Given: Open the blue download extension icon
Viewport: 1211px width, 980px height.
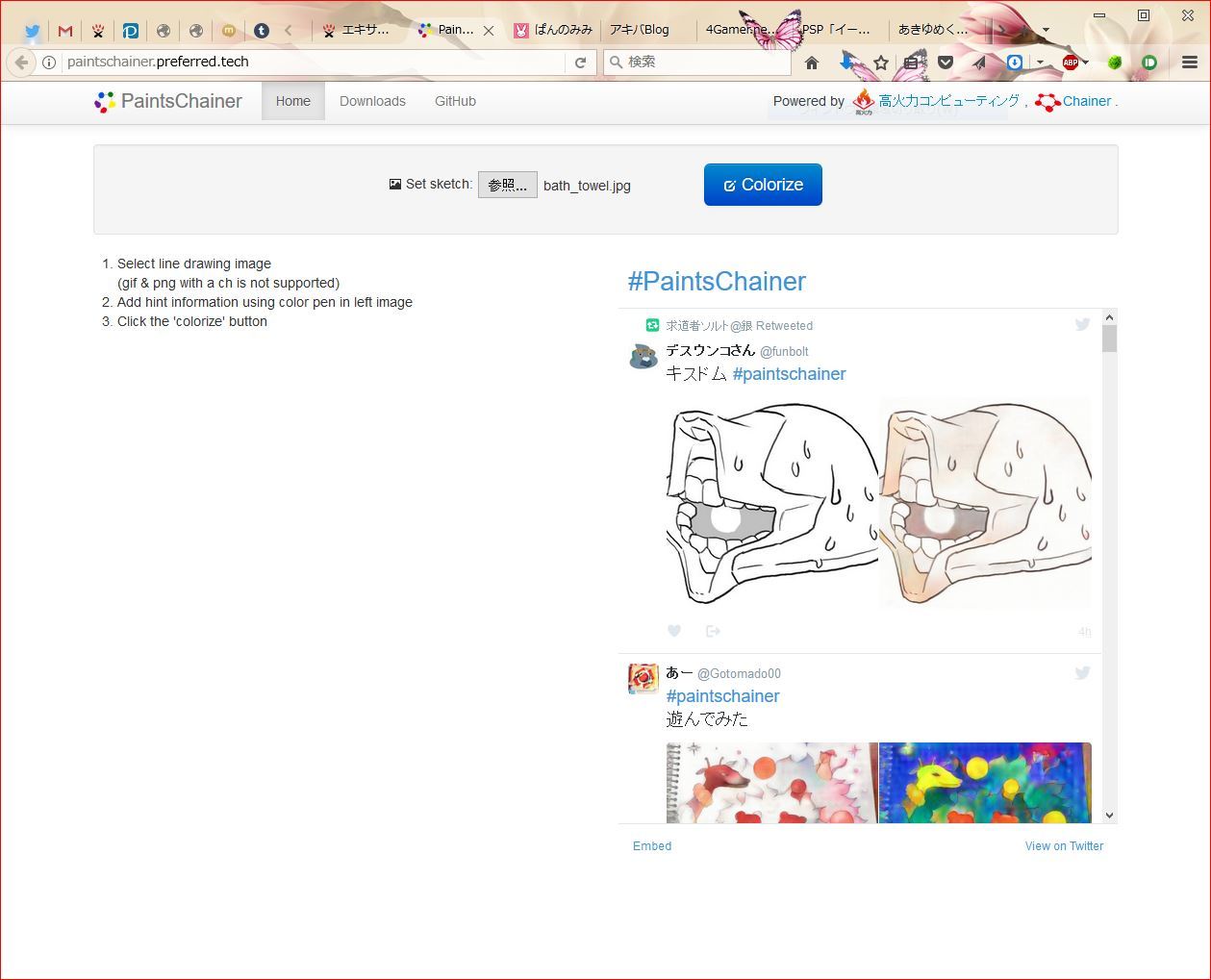Looking at the screenshot, I should [x=1014, y=63].
